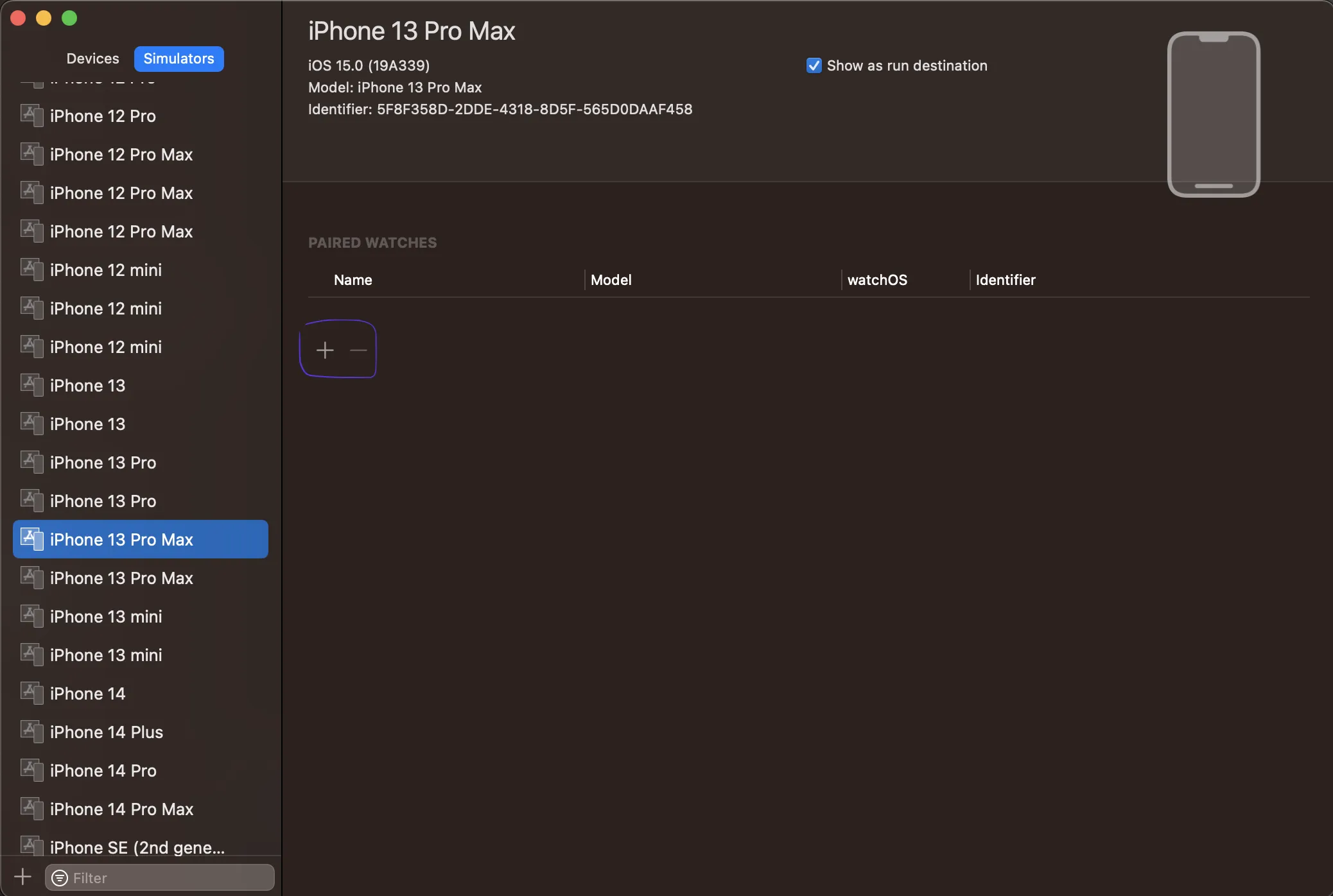Viewport: 1333px width, 896px height.
Task: Click the Model column header
Action: pos(611,280)
